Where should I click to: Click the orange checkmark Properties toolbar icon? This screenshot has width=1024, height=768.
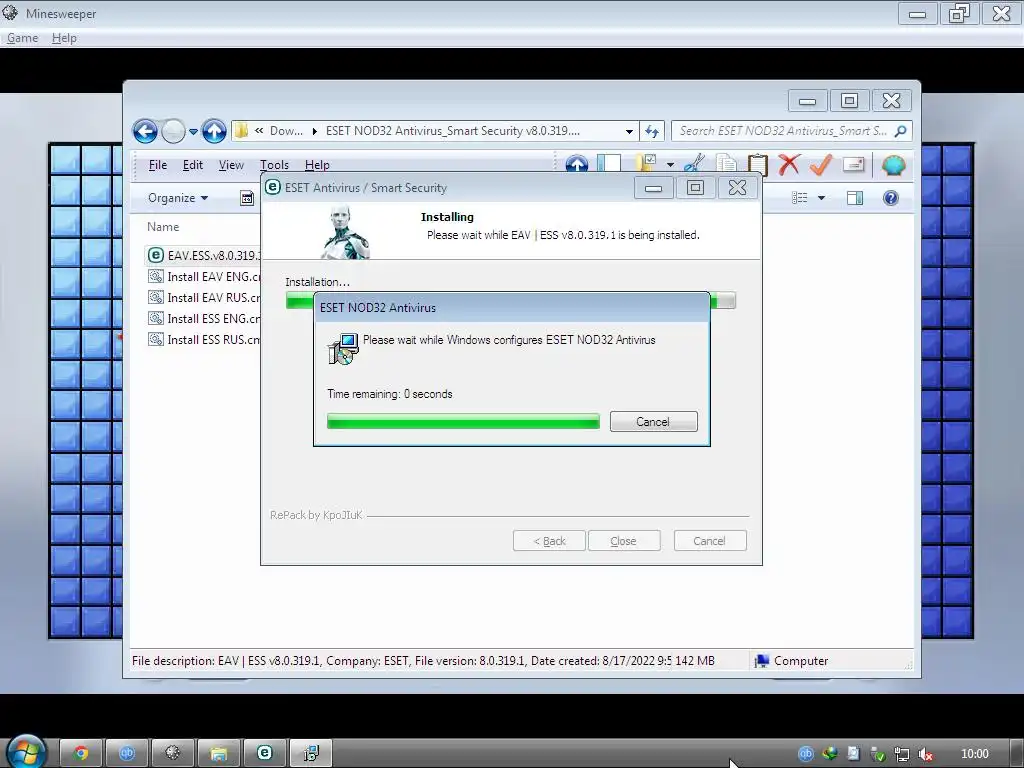click(821, 164)
